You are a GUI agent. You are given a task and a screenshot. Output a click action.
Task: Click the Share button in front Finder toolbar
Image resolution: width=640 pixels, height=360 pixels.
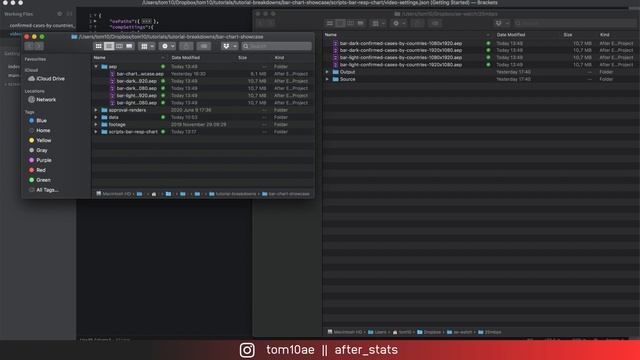point(186,46)
